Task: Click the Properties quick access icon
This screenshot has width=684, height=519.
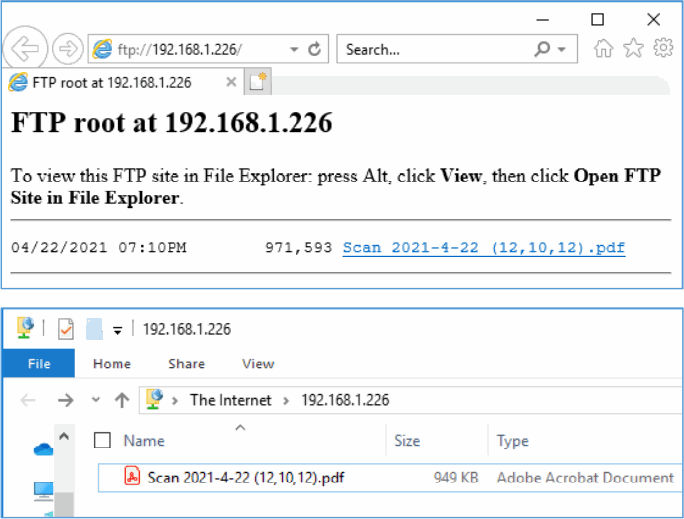Action: point(66,329)
